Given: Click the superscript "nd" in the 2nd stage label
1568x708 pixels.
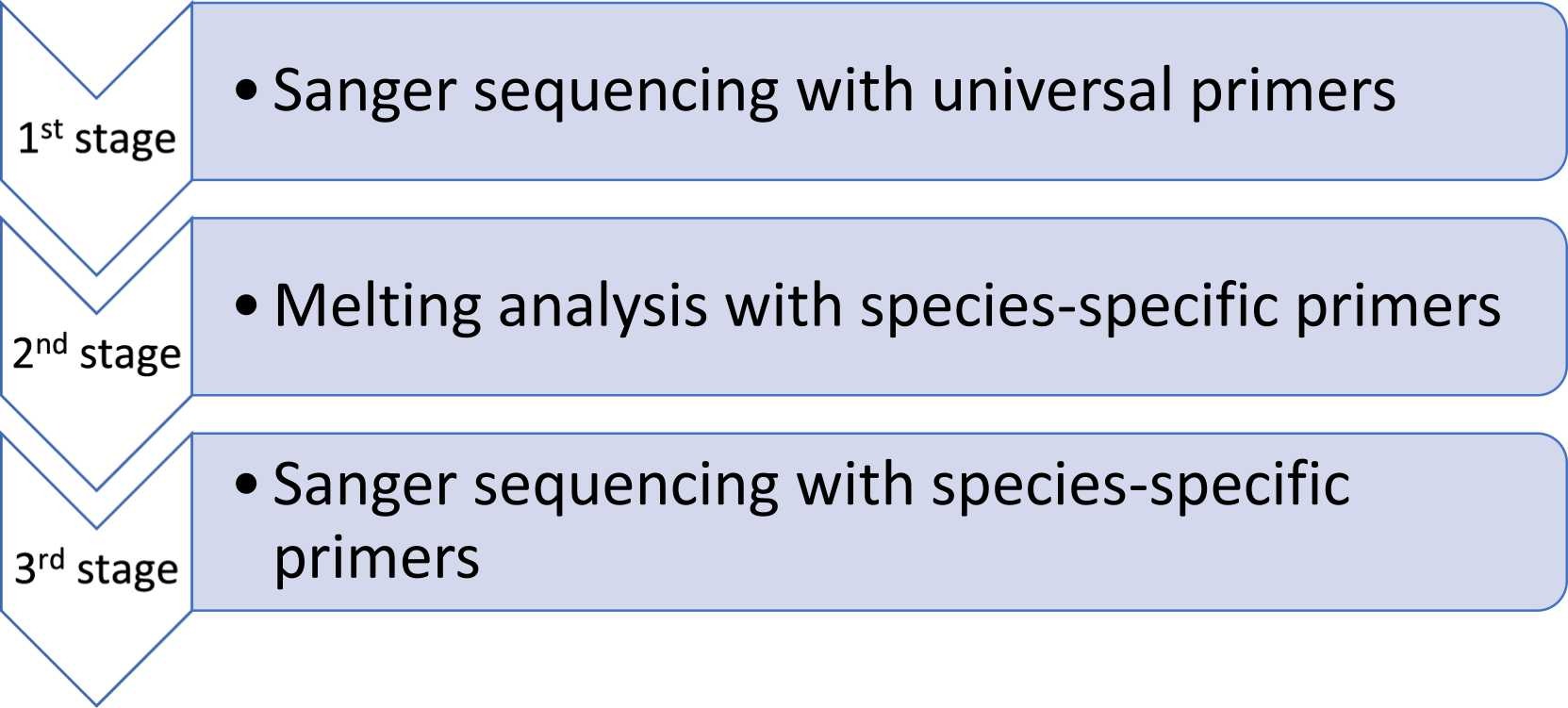Looking at the screenshot, I should tap(52, 344).
